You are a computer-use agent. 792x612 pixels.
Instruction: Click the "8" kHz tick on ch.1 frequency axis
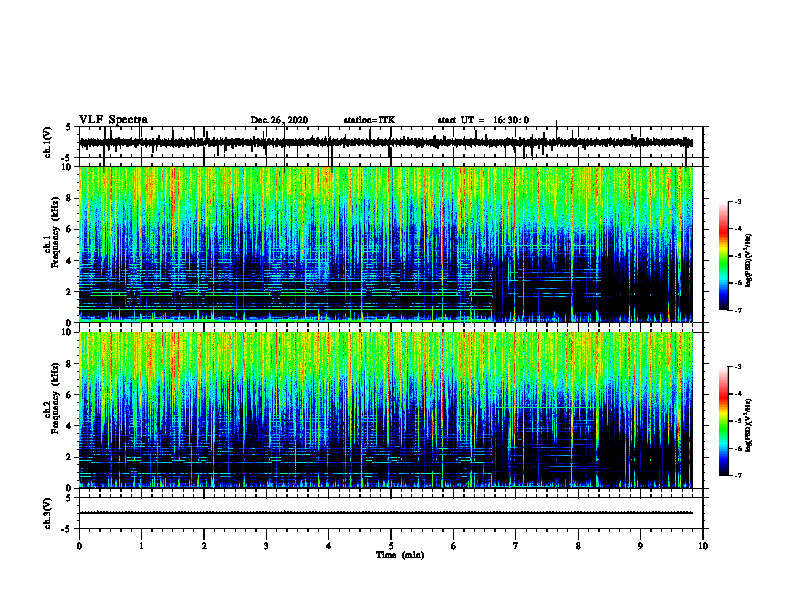[x=69, y=198]
